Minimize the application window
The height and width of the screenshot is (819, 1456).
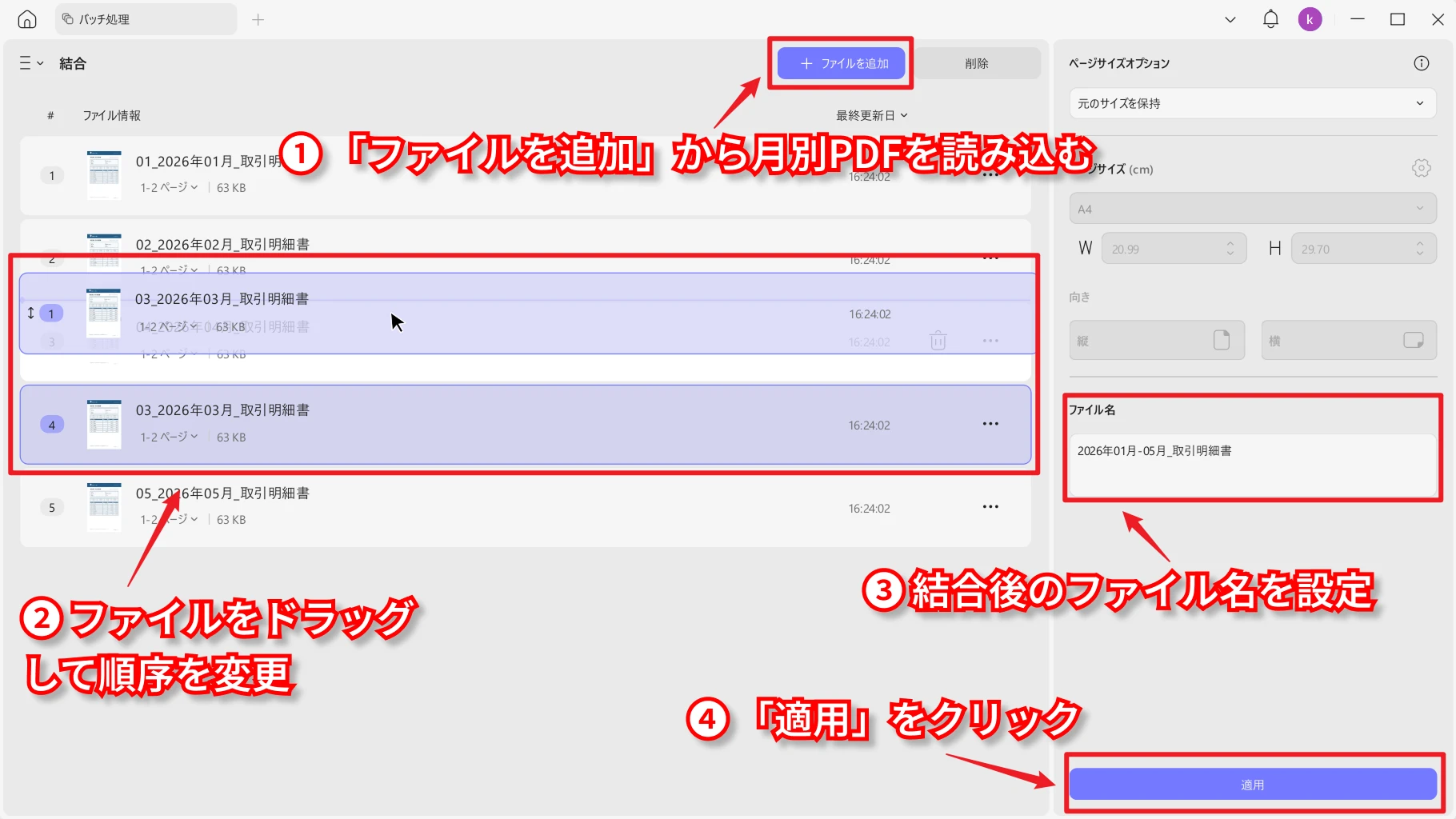point(1358,19)
